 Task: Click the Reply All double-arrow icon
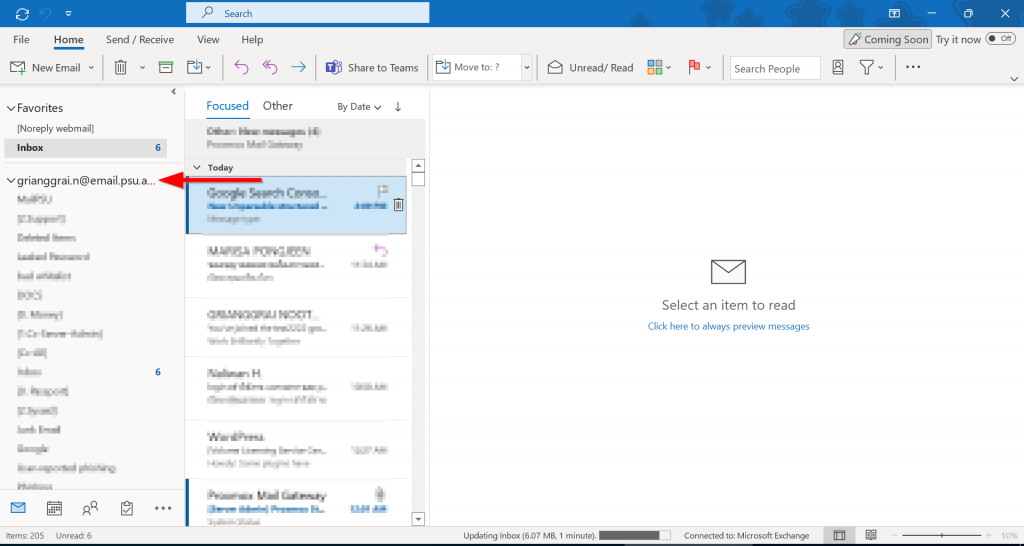pyautogui.click(x=270, y=67)
